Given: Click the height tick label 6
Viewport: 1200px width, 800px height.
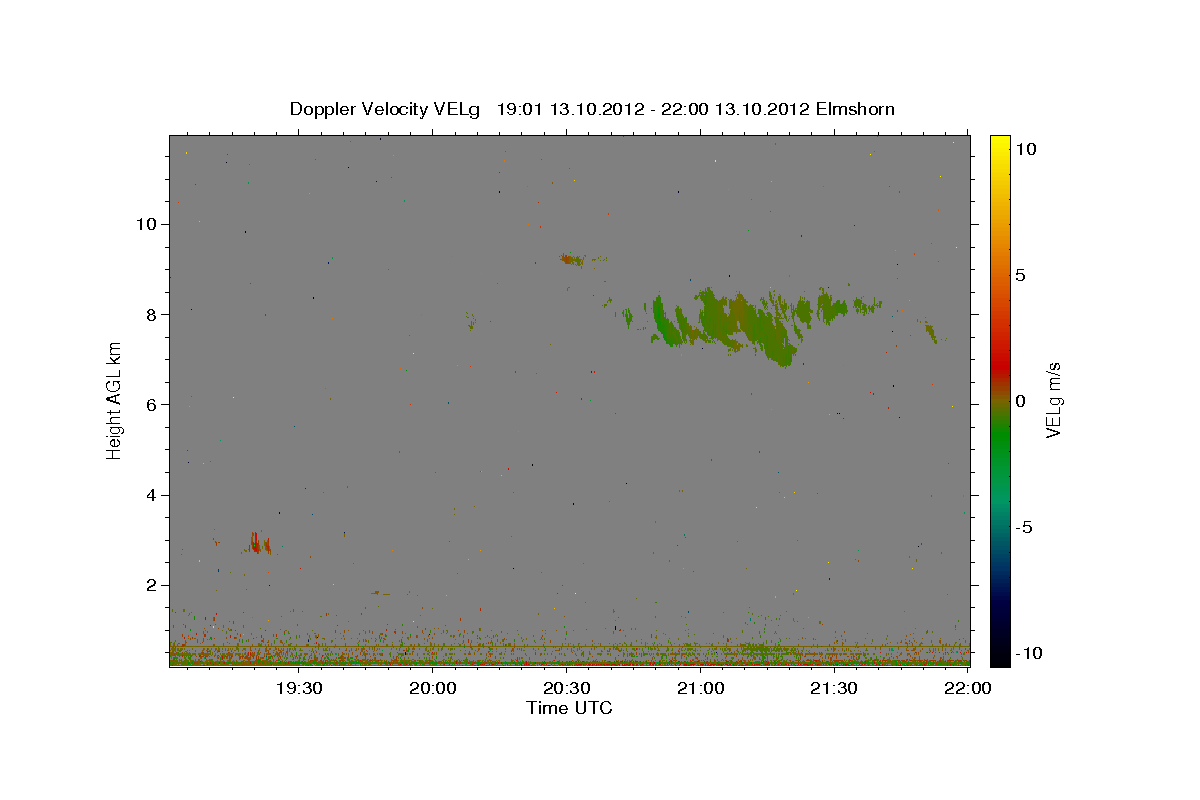Looking at the screenshot, I should [152, 404].
